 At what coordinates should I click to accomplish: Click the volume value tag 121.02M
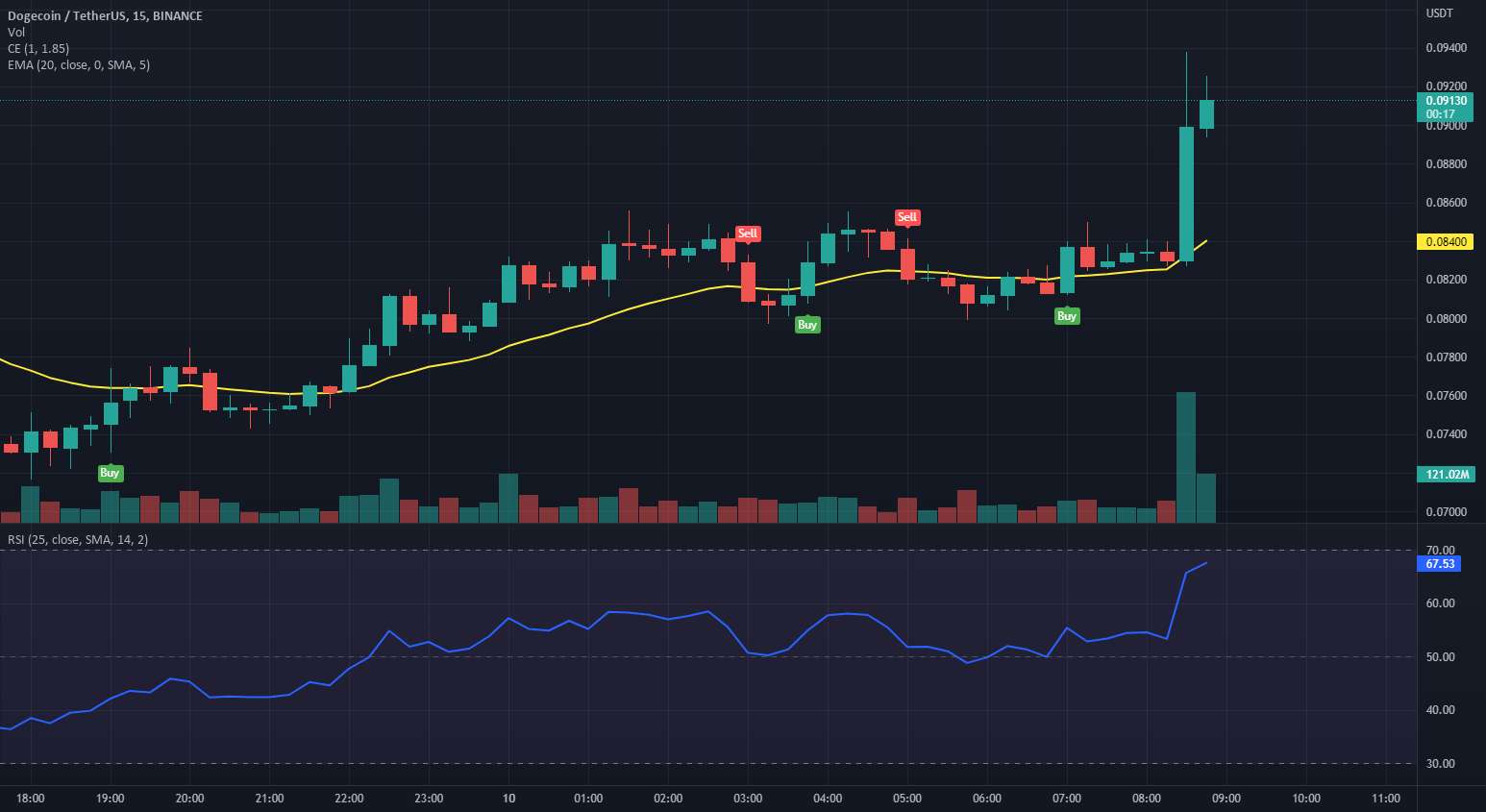tap(1446, 474)
